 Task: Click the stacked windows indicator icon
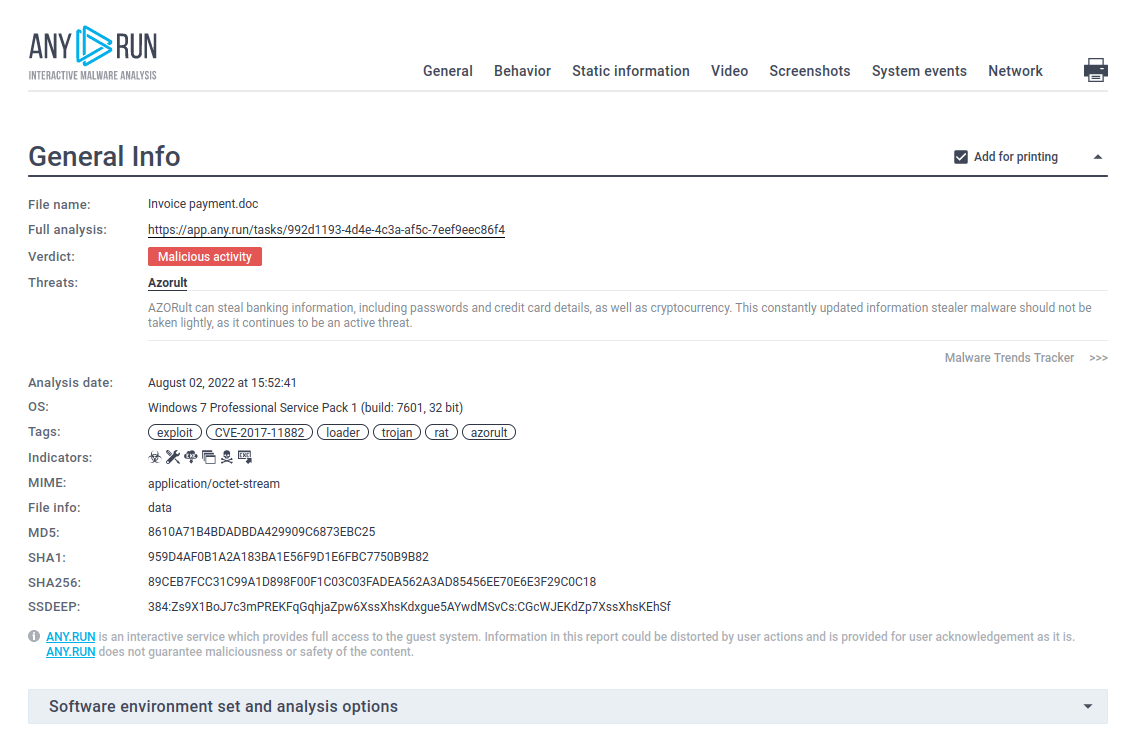pyautogui.click(x=208, y=456)
